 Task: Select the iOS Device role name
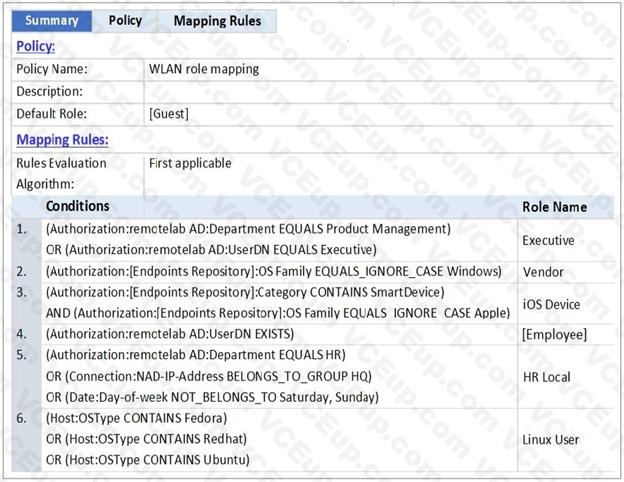click(x=551, y=304)
